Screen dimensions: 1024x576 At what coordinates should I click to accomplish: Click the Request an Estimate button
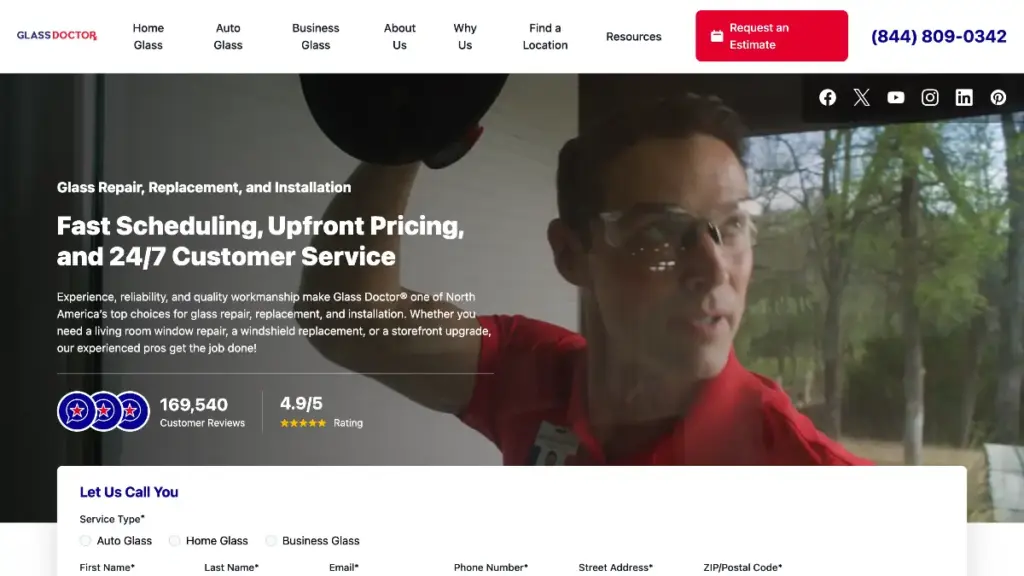click(x=771, y=36)
